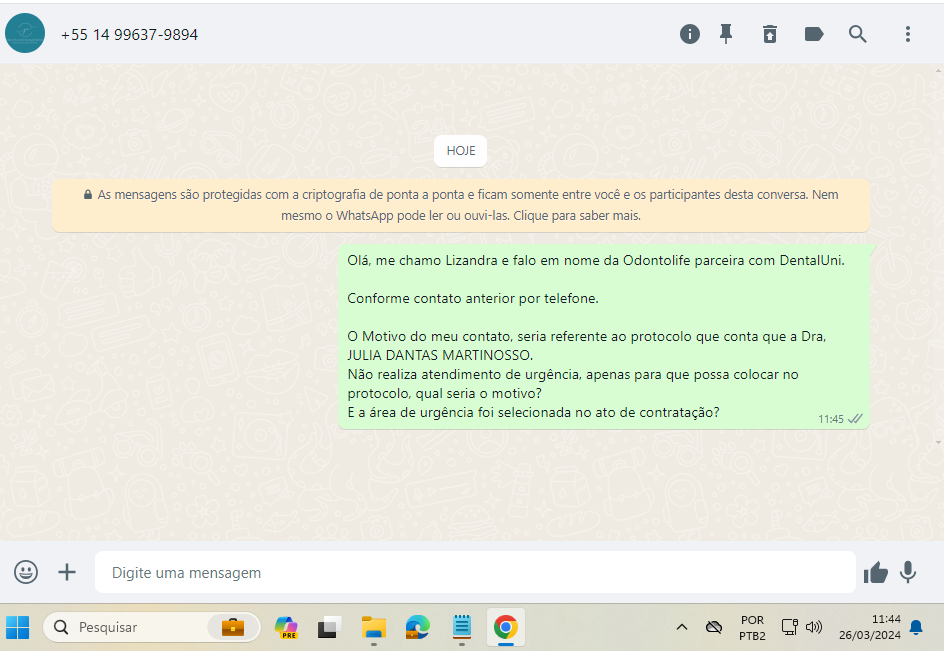Open File Explorer from taskbar
The height and width of the screenshot is (651, 944).
[x=373, y=628]
